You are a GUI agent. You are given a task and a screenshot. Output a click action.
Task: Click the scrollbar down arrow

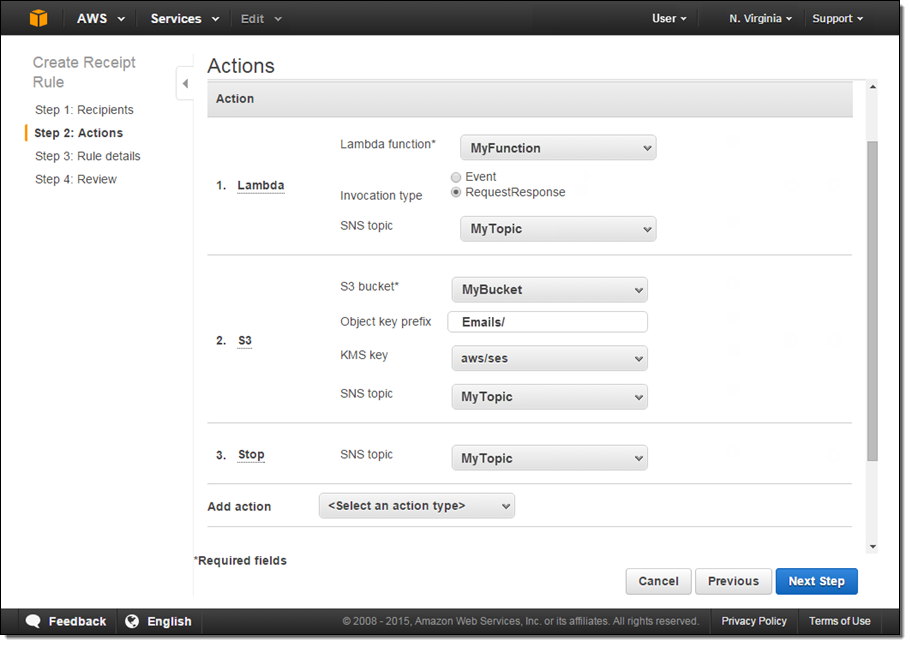click(x=872, y=546)
